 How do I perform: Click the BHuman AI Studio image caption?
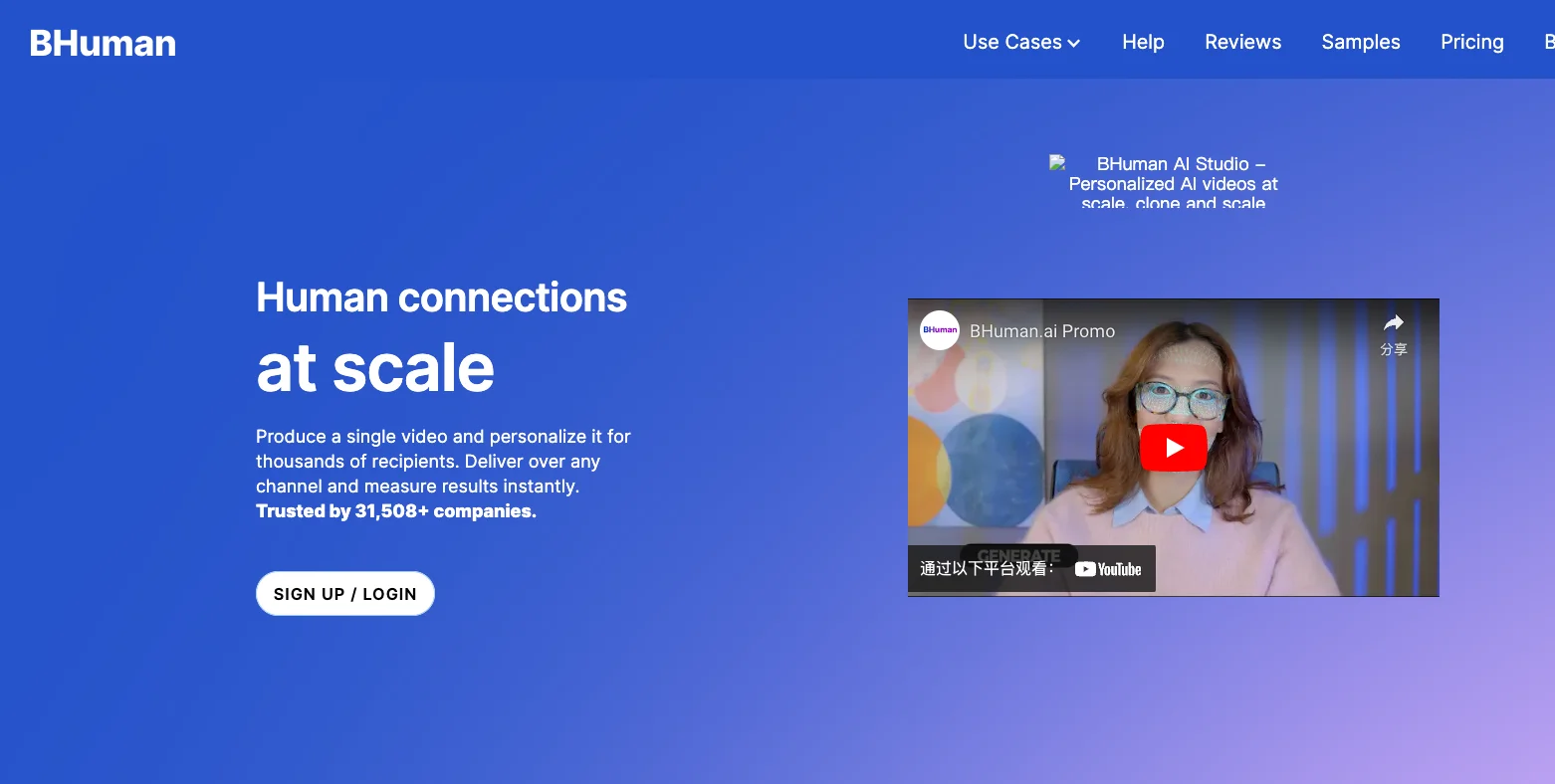1174,183
